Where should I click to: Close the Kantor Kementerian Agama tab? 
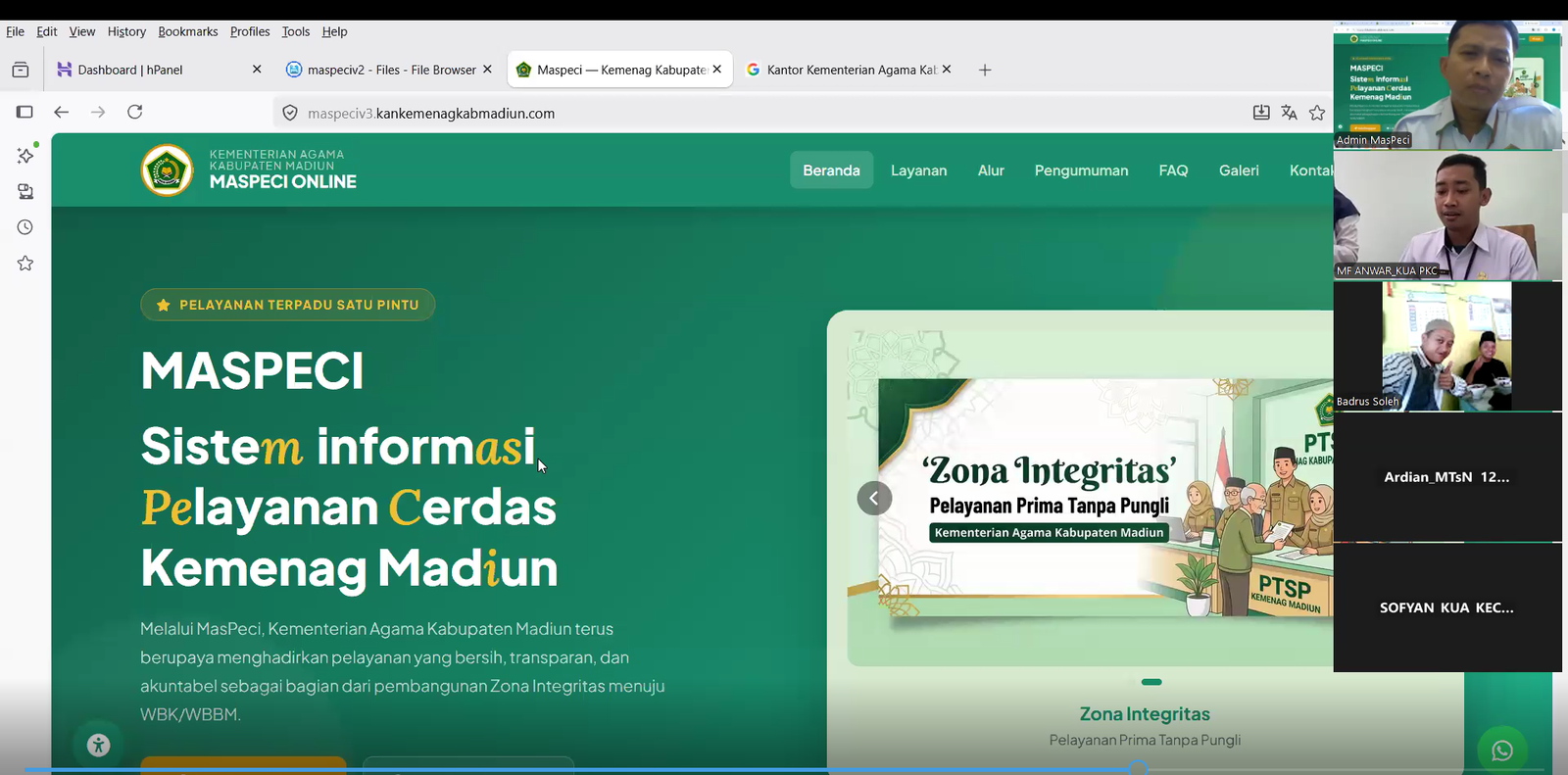pos(947,70)
